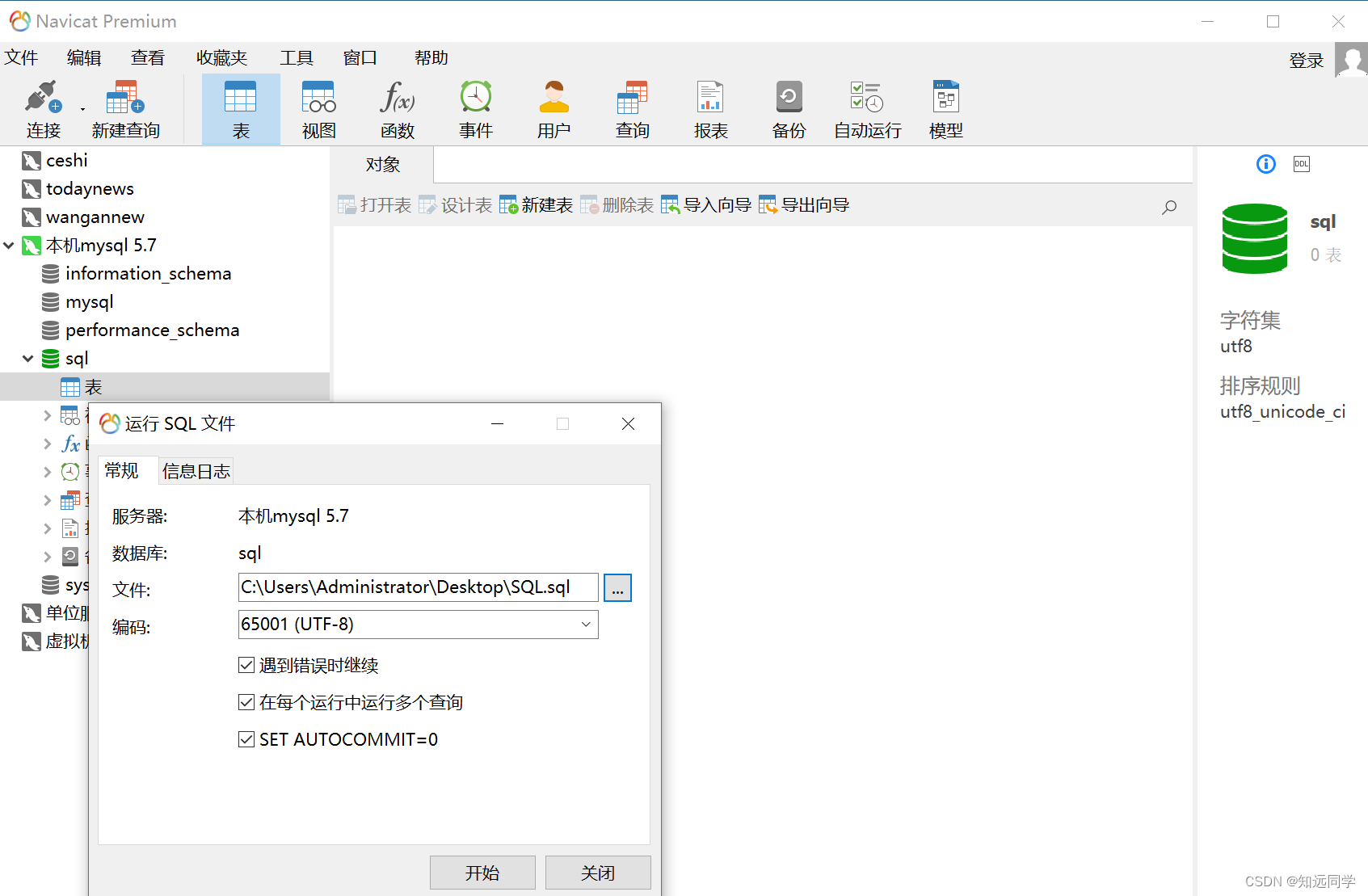Click the file path input field
The width and height of the screenshot is (1368, 896).
418,587
